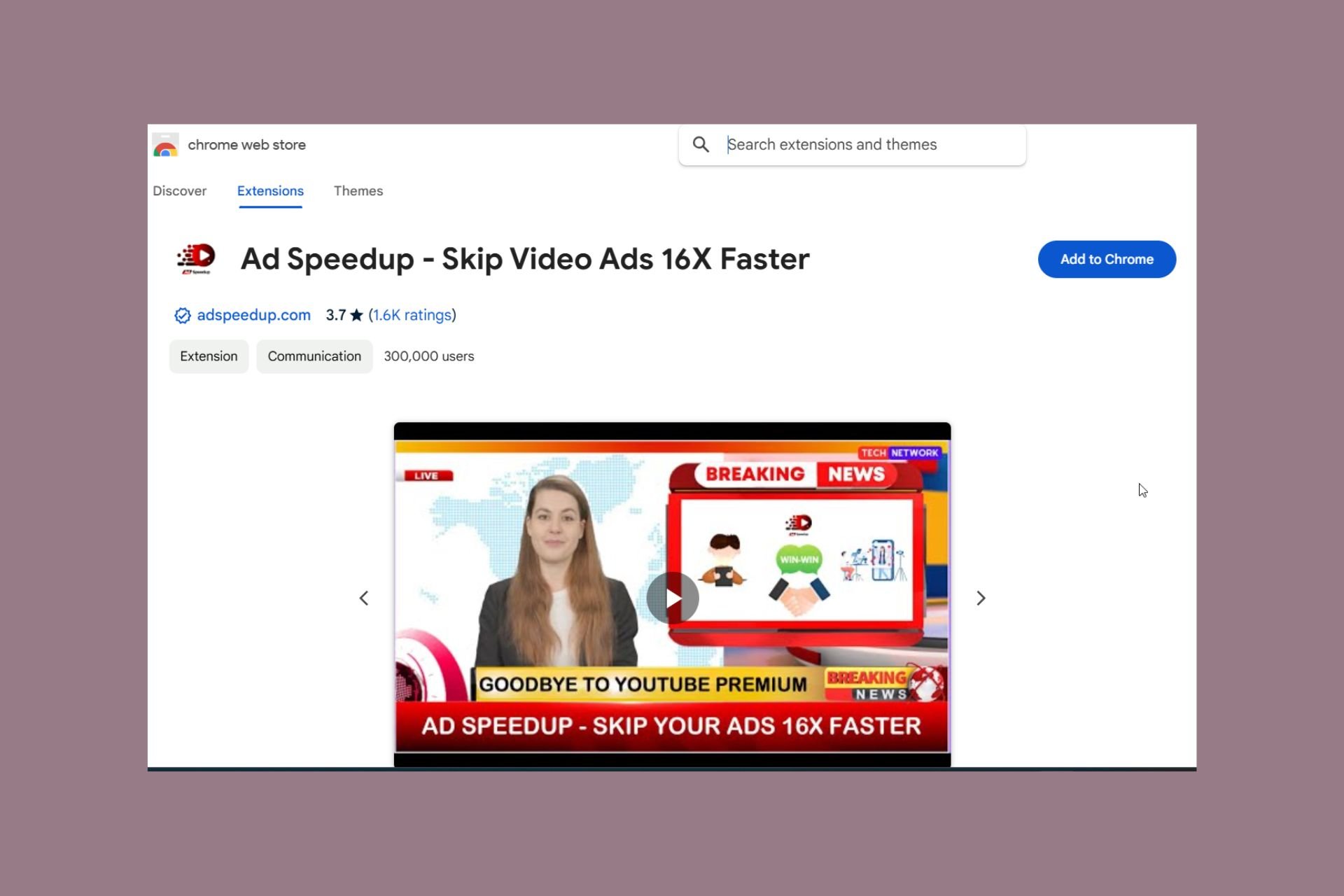Click the Ad Speedup extension icon
The width and height of the screenshot is (1344, 896).
pyautogui.click(x=196, y=258)
